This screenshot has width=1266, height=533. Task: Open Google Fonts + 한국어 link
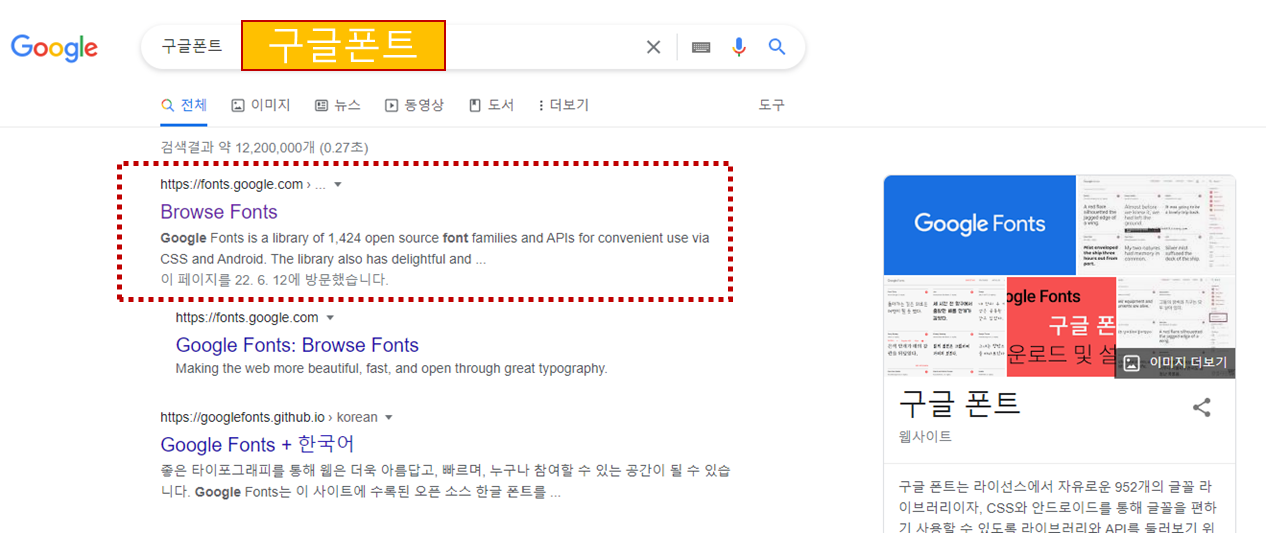point(257,444)
